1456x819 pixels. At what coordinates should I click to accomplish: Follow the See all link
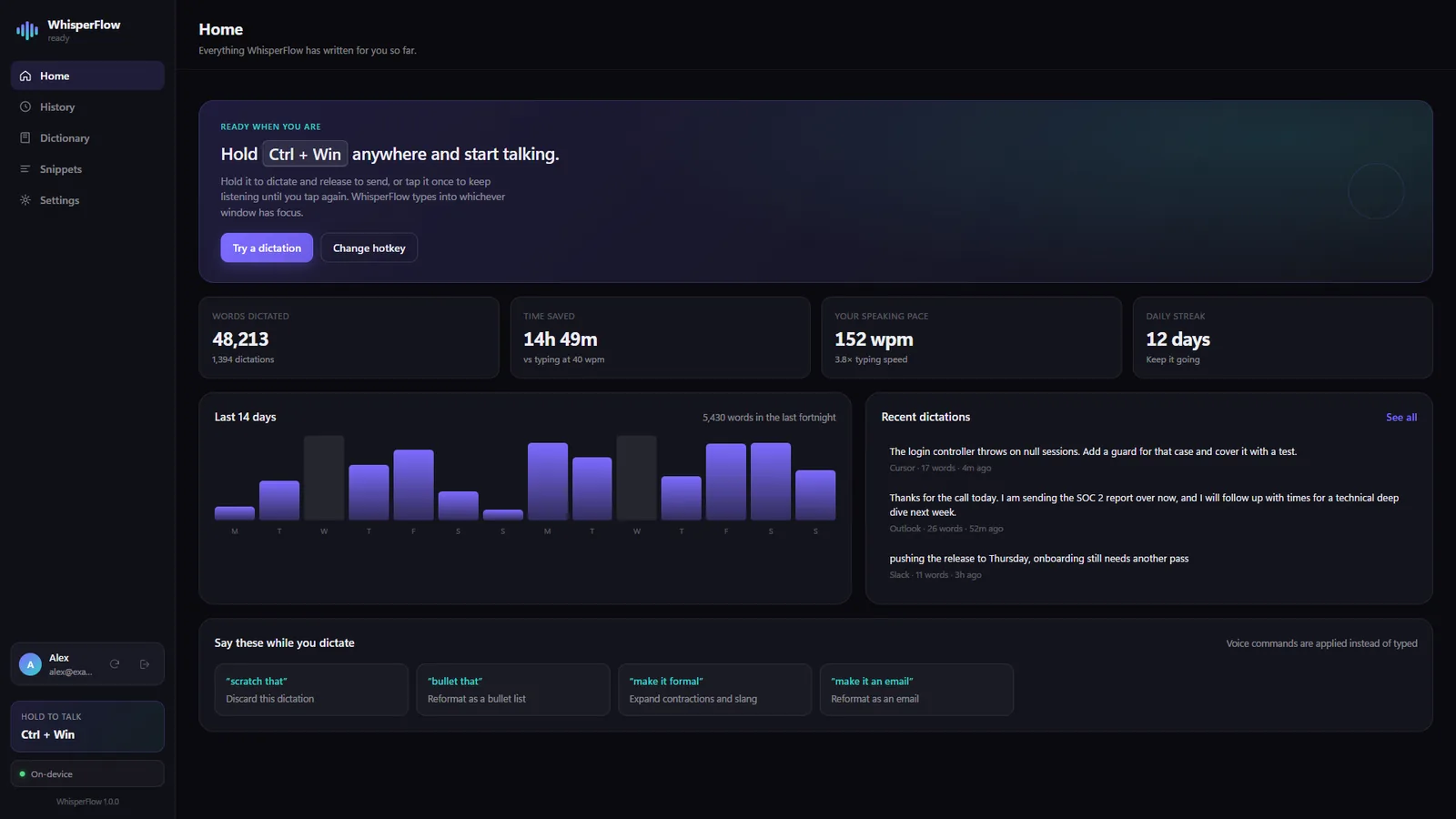(x=1401, y=418)
